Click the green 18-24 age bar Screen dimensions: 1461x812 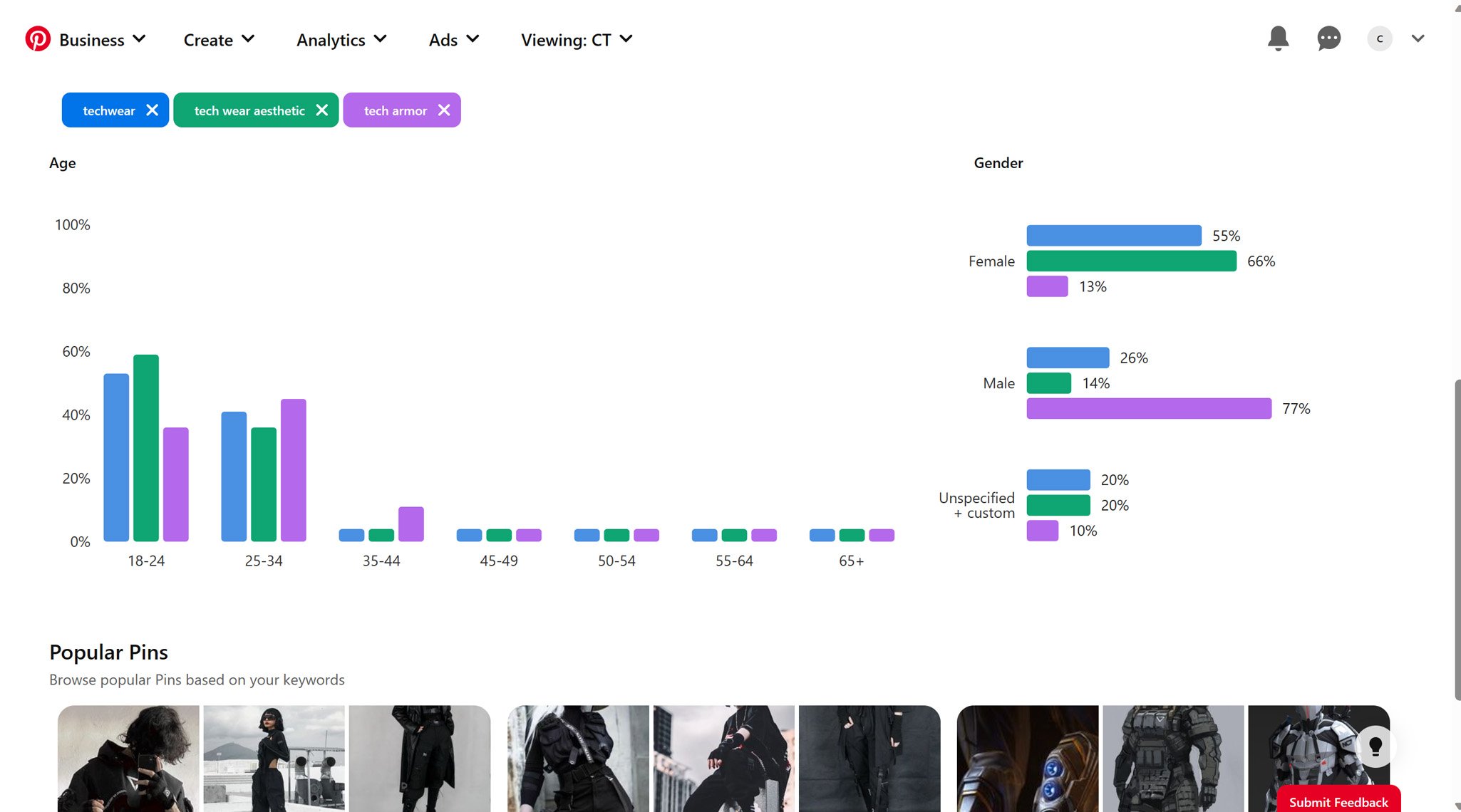146,448
